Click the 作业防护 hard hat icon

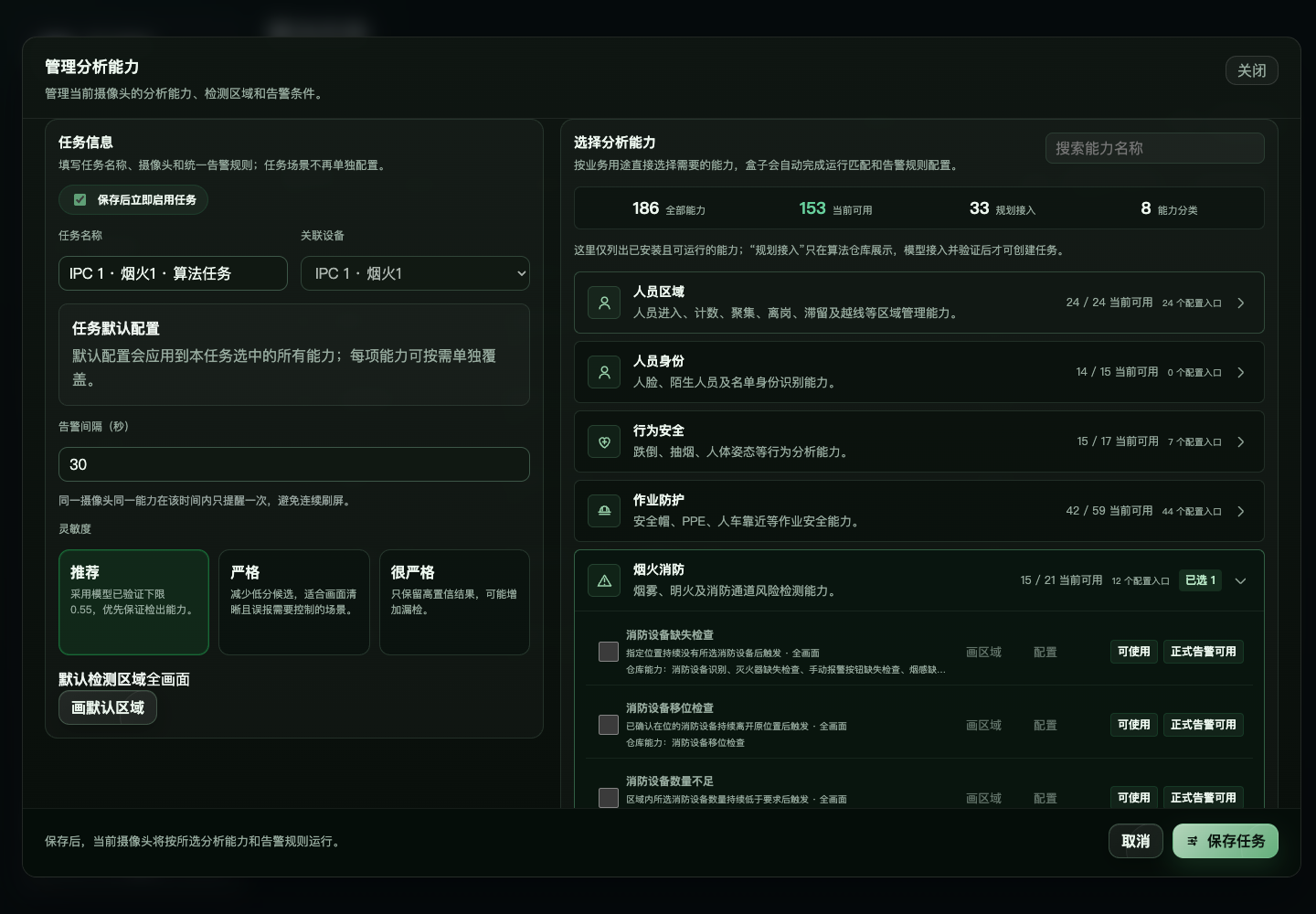tap(604, 511)
